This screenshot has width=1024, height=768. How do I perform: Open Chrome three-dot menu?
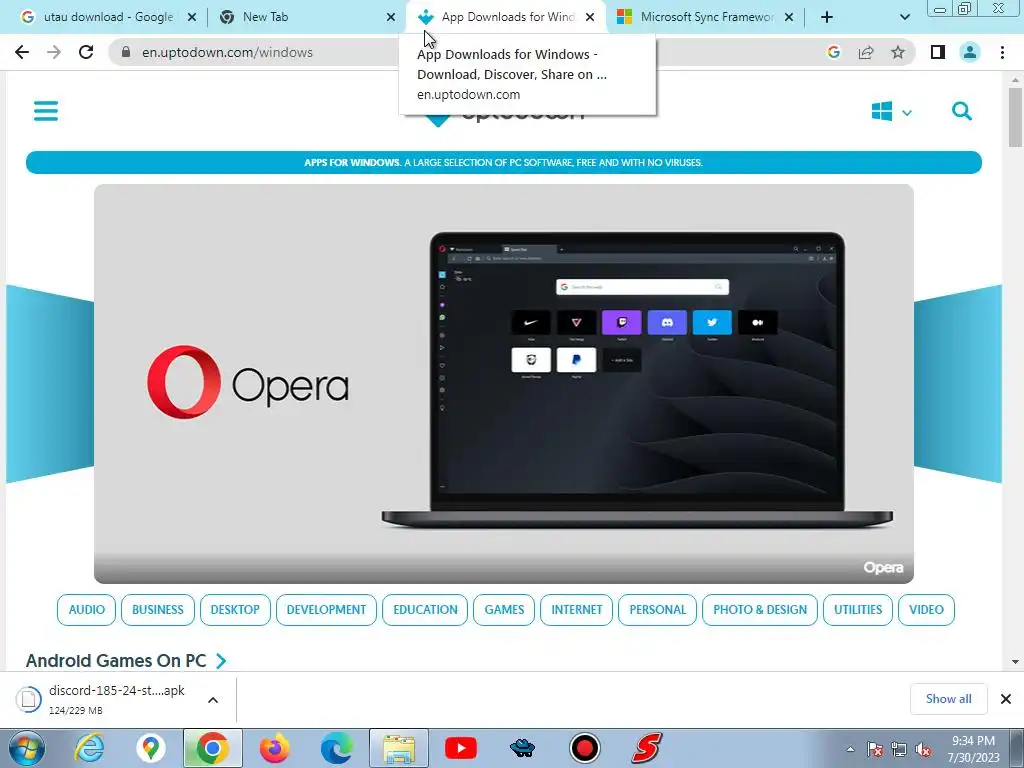tap(1002, 52)
